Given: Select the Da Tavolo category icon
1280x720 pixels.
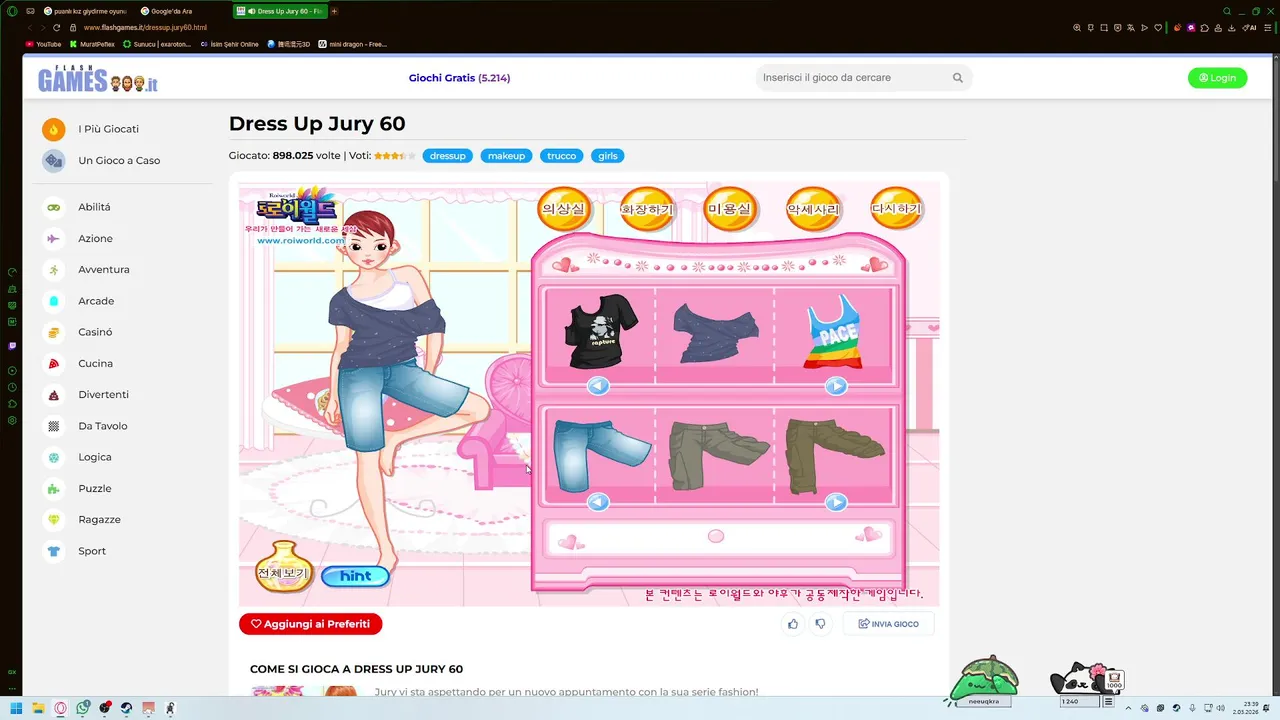Looking at the screenshot, I should [54, 426].
